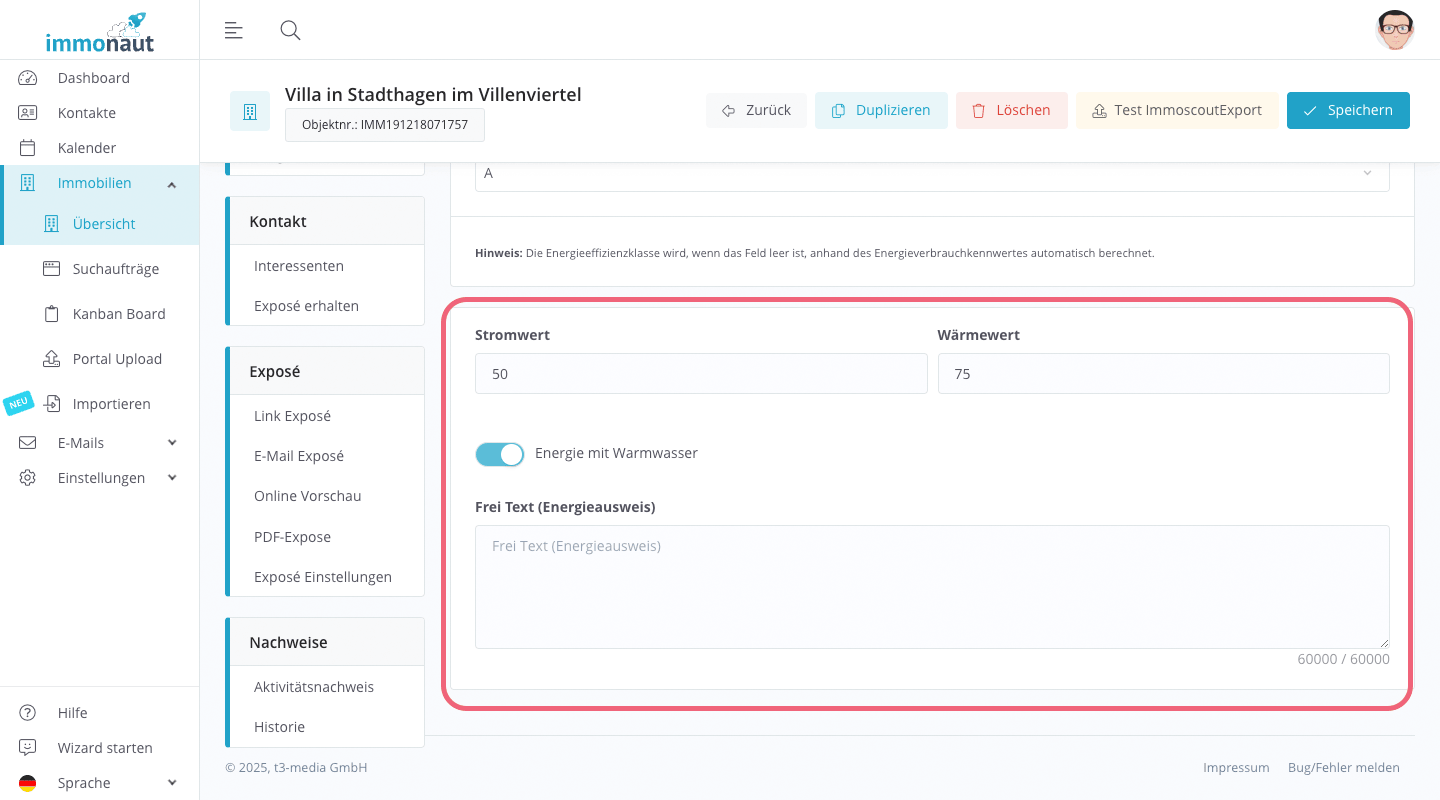Click the property building icon beside title
The height and width of the screenshot is (800, 1440).
click(250, 111)
